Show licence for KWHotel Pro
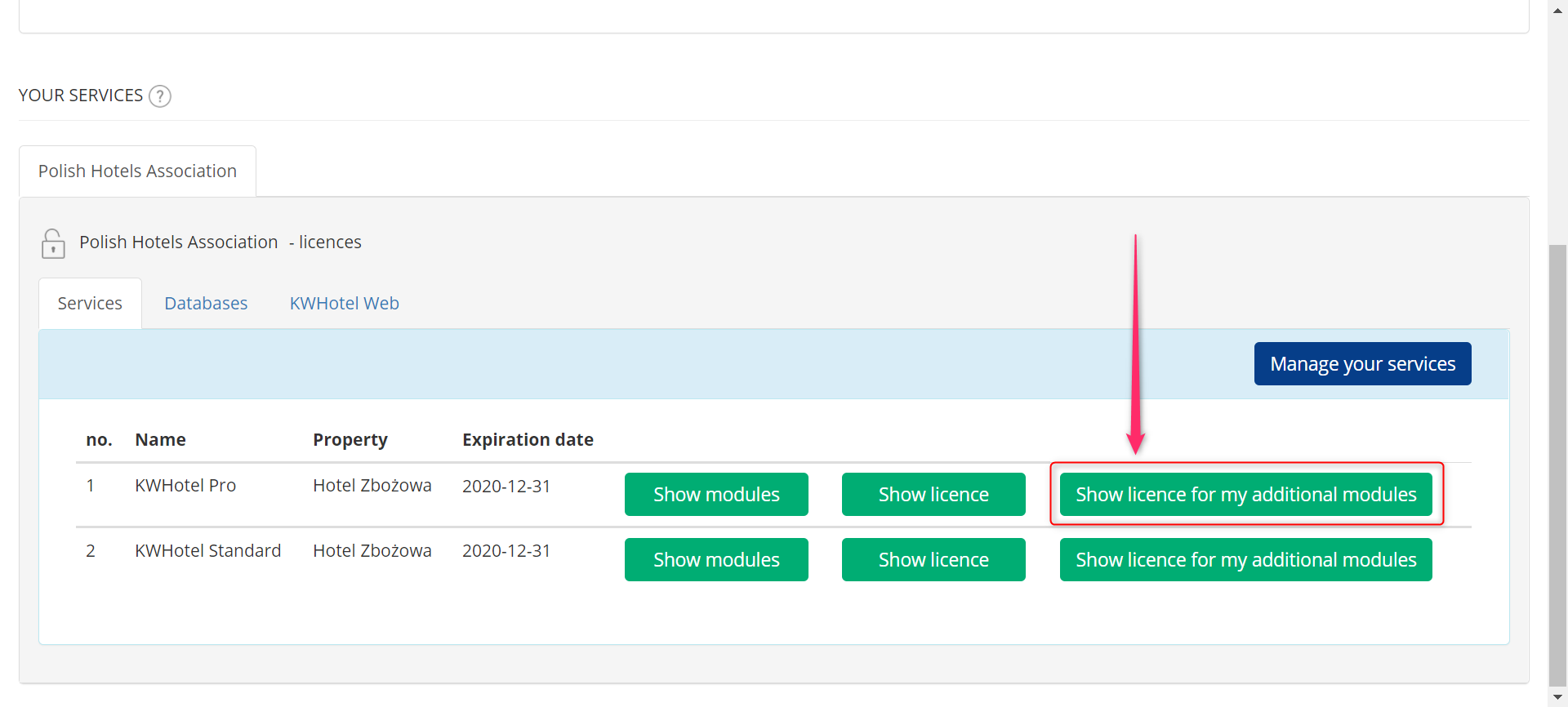Image resolution: width=1568 pixels, height=707 pixels. pyautogui.click(x=933, y=495)
